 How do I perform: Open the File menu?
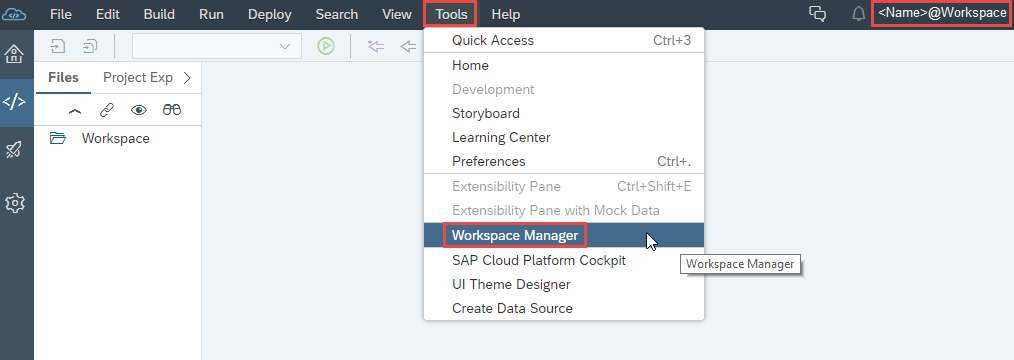pyautogui.click(x=61, y=14)
